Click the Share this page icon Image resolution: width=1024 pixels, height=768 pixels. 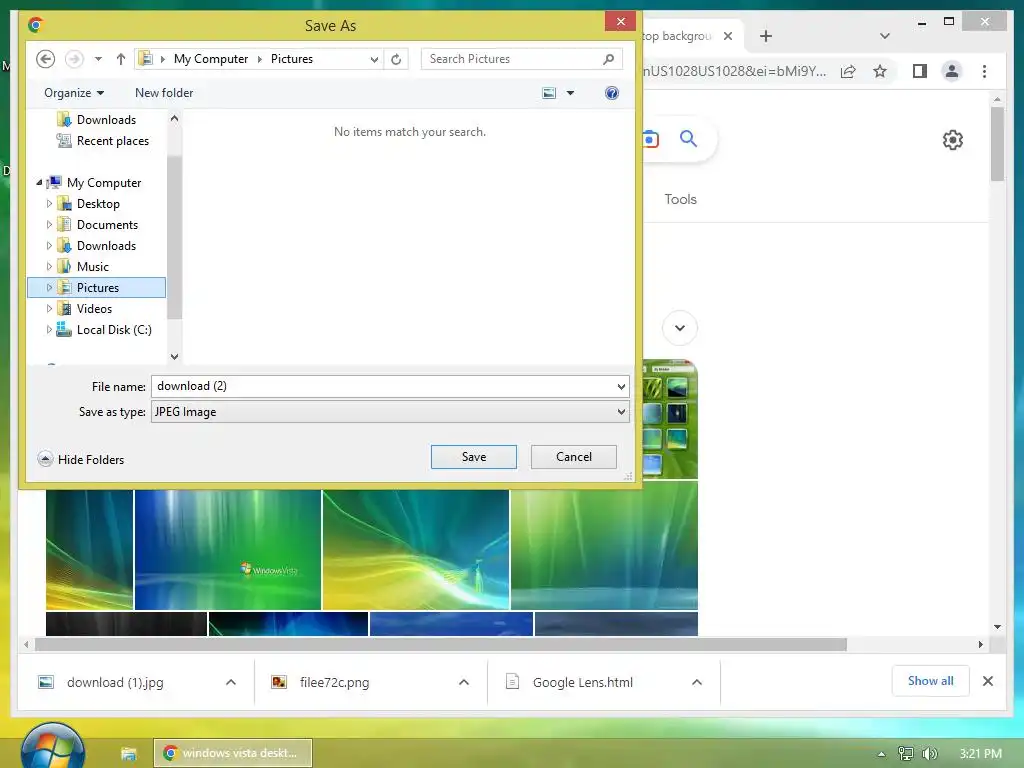coord(848,71)
